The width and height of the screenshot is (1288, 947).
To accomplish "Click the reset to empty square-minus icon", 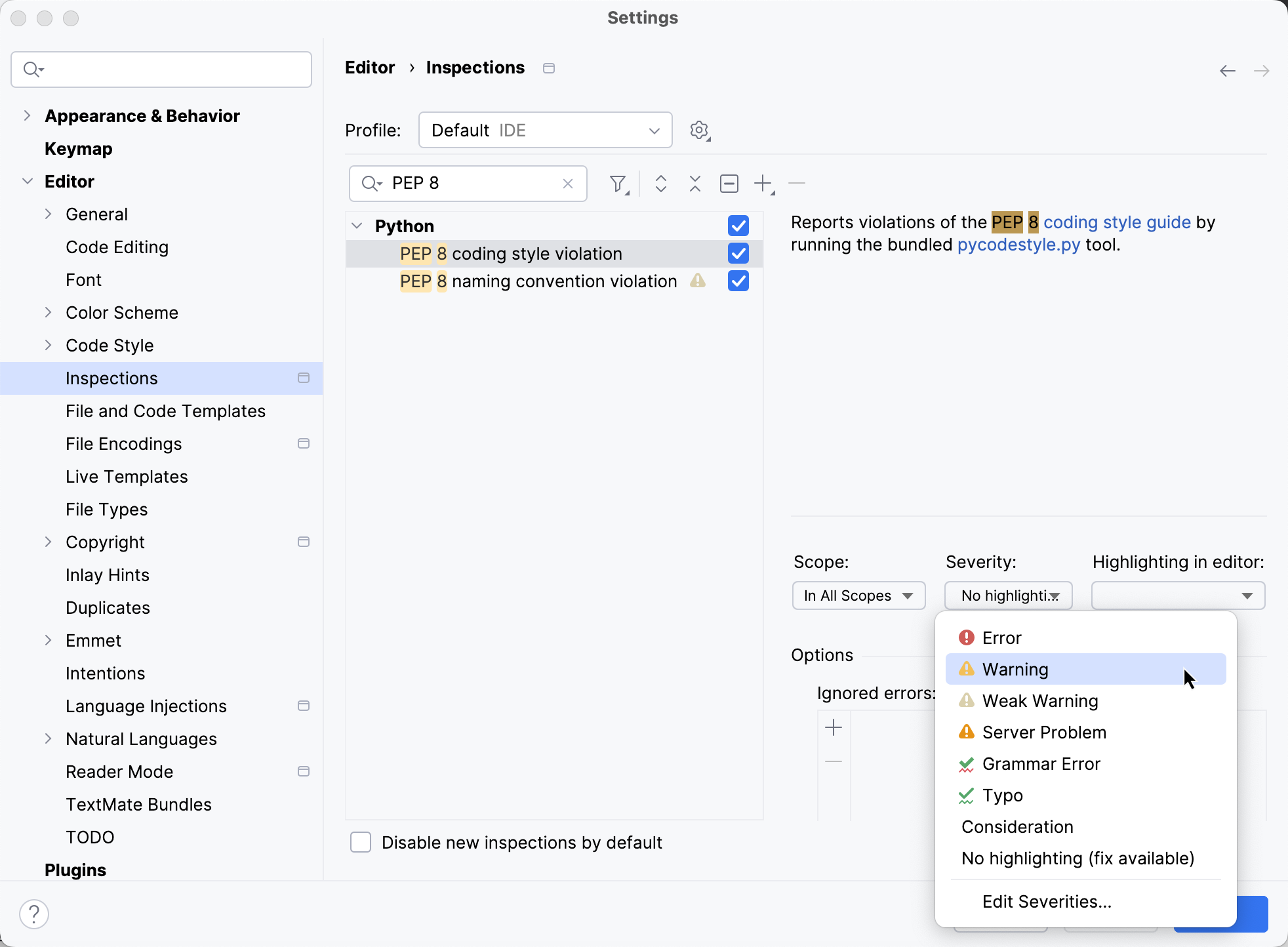I will coord(729,184).
